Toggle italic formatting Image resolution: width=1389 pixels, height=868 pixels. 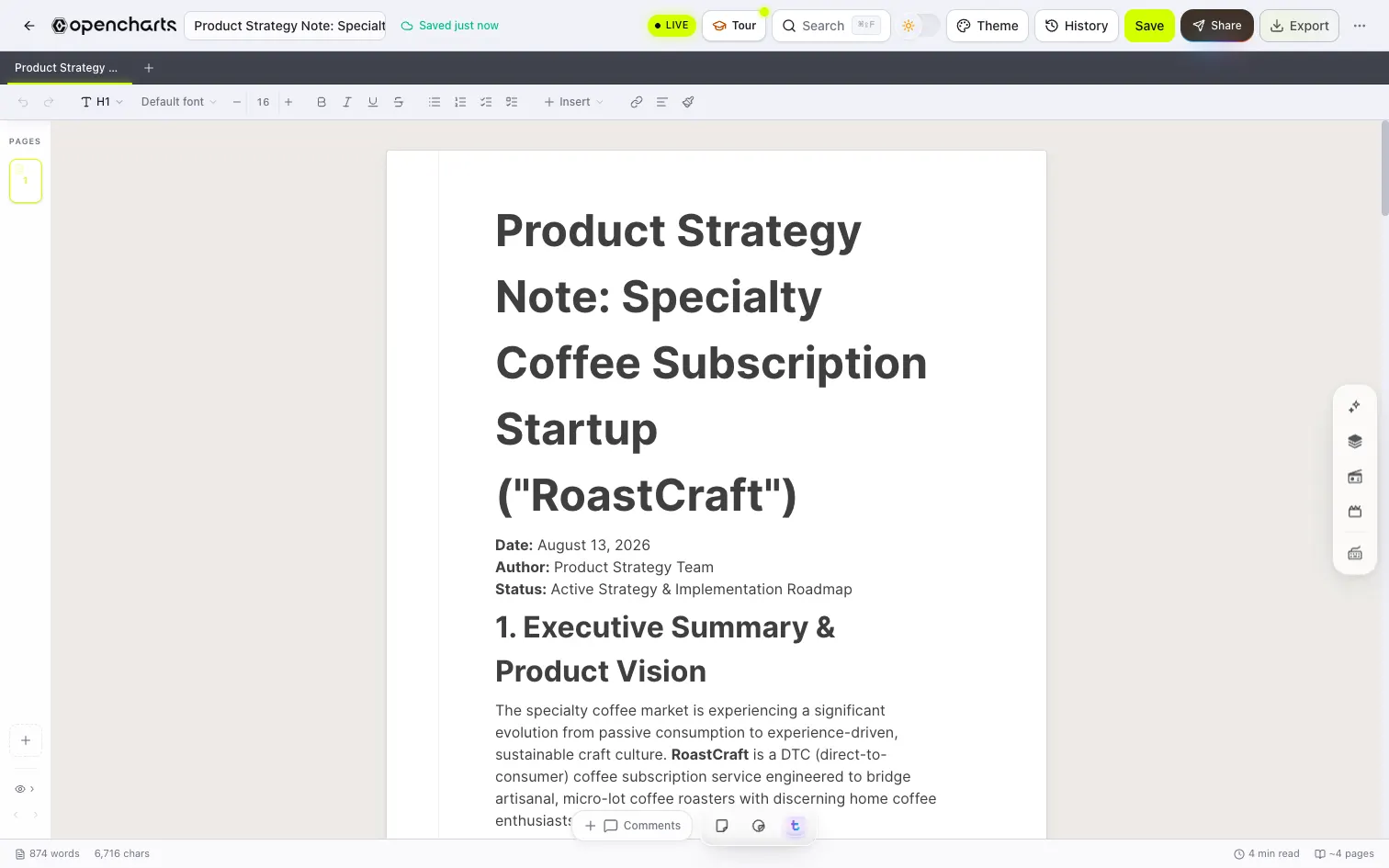point(347,102)
